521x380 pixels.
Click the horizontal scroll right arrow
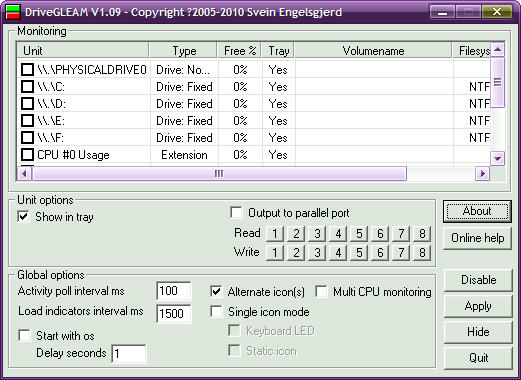click(482, 173)
